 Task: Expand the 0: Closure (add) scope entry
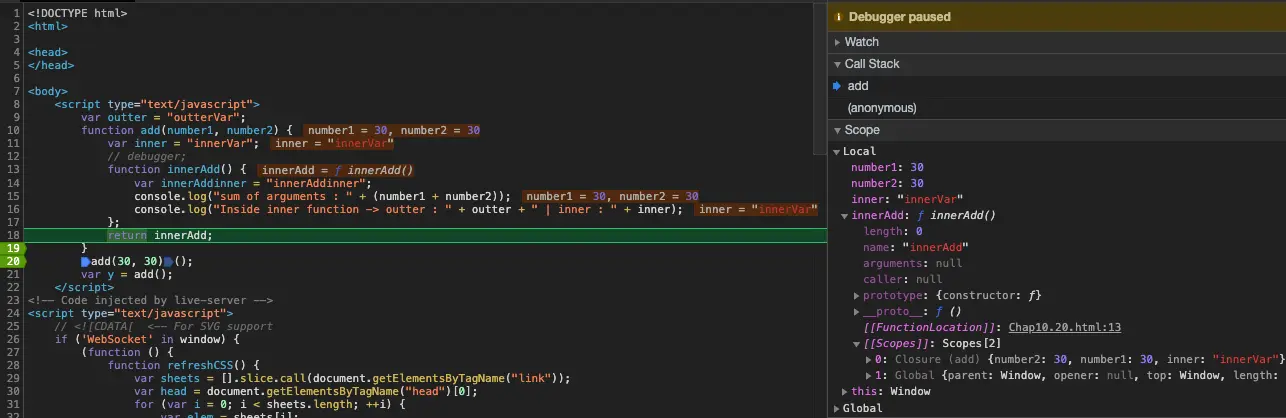coord(868,360)
